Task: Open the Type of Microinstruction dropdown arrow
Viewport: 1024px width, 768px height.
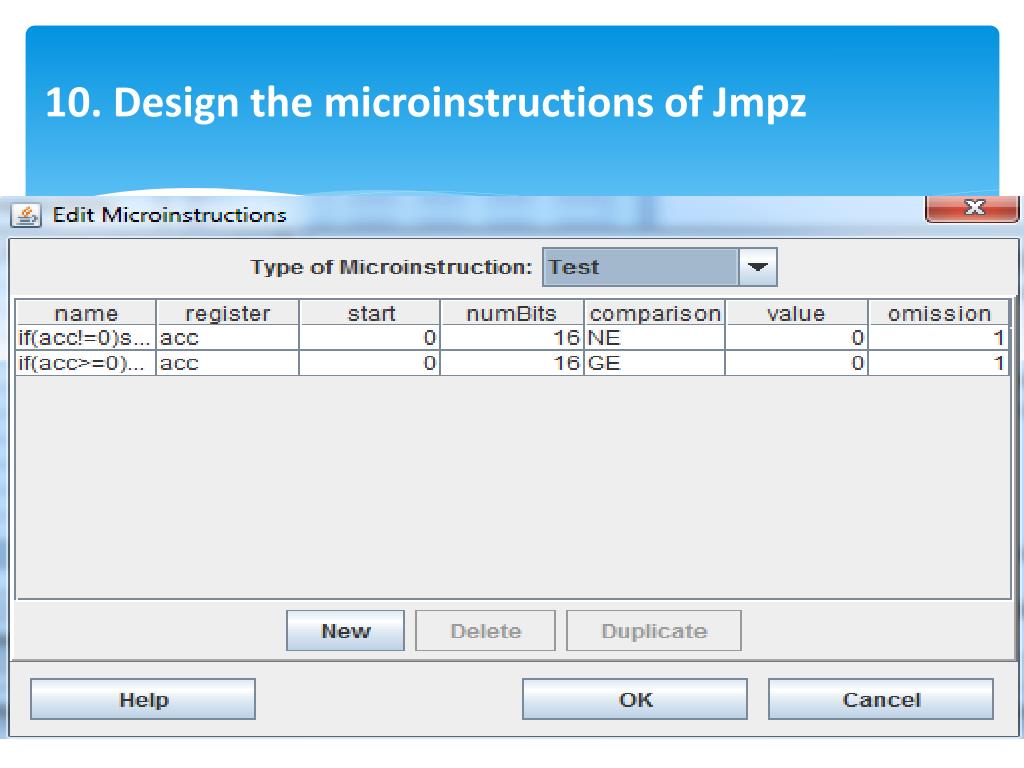Action: click(758, 267)
